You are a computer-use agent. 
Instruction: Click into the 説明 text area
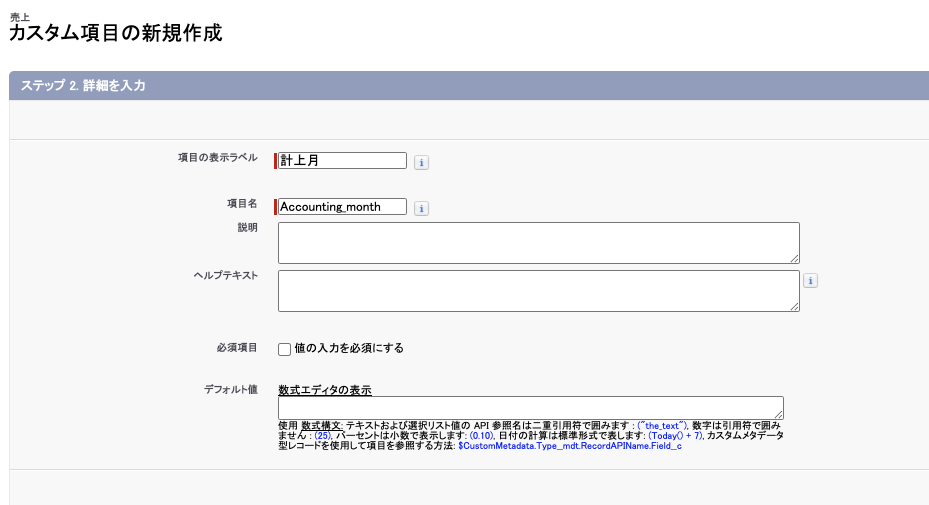[x=539, y=243]
